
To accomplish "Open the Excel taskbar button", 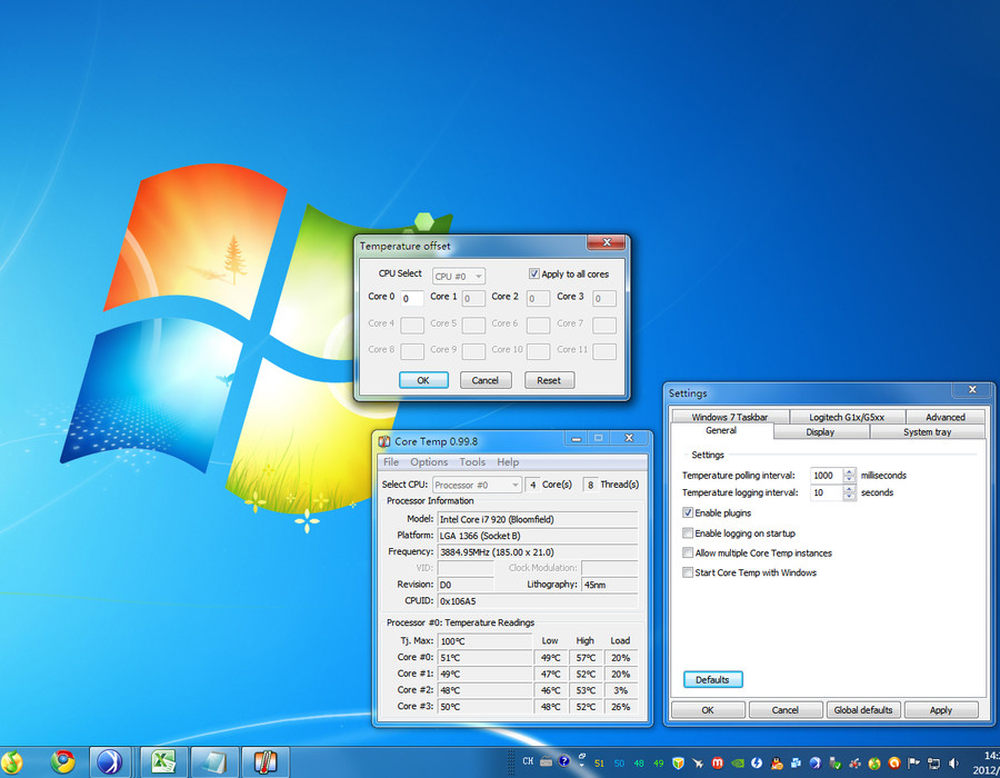I will pyautogui.click(x=163, y=762).
